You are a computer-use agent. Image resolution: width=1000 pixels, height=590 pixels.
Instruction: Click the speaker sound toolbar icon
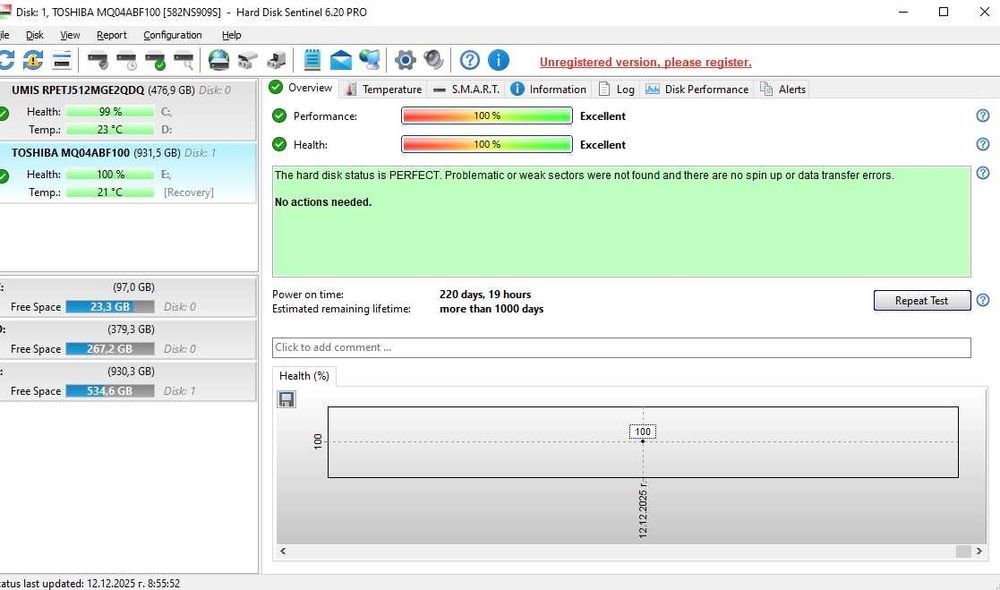(x=434, y=60)
